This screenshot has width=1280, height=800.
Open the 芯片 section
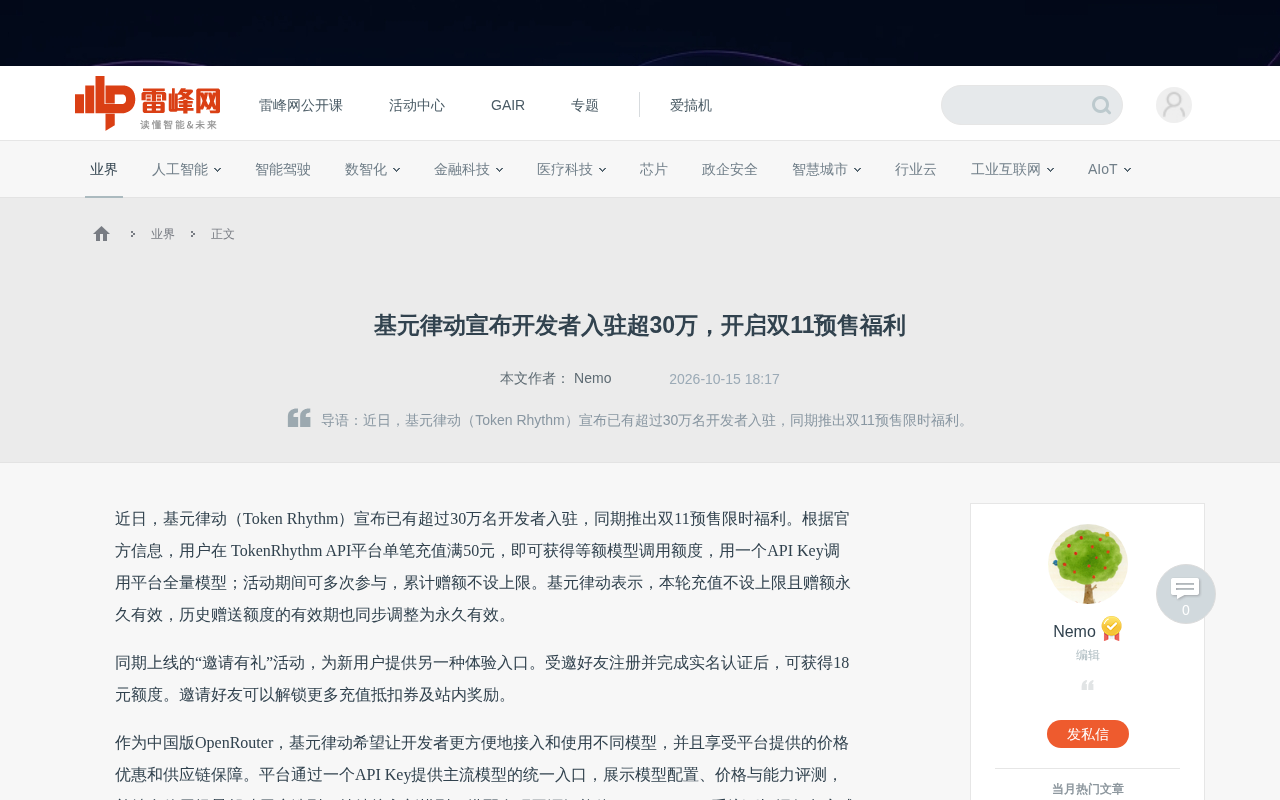click(654, 169)
